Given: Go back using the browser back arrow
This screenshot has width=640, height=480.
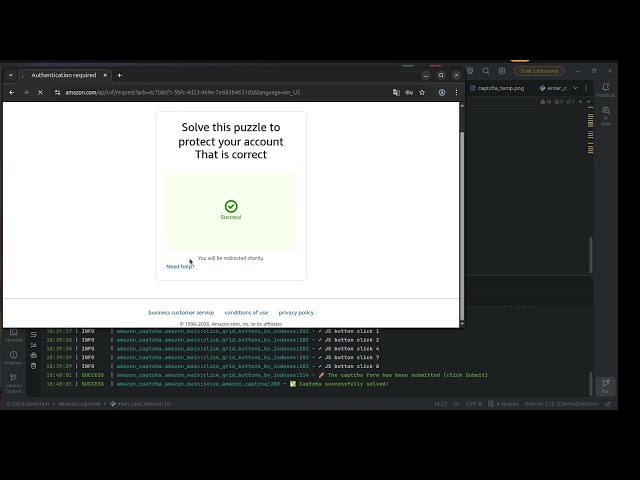Looking at the screenshot, I should coord(11,93).
